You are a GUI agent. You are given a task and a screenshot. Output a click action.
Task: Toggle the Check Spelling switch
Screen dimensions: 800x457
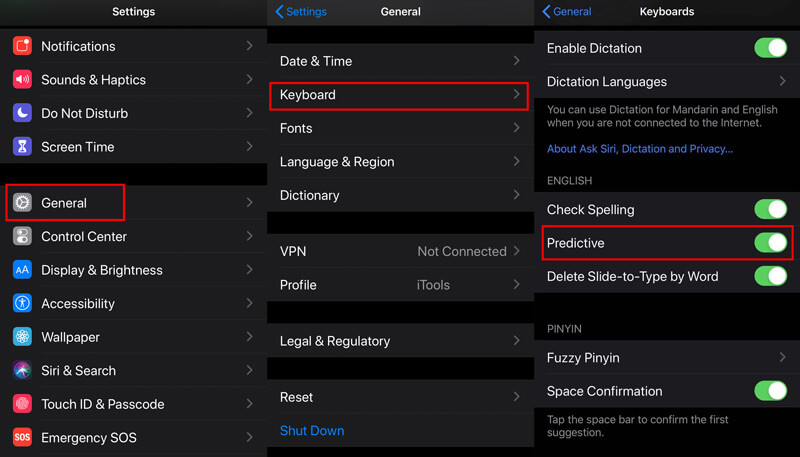[x=770, y=210]
